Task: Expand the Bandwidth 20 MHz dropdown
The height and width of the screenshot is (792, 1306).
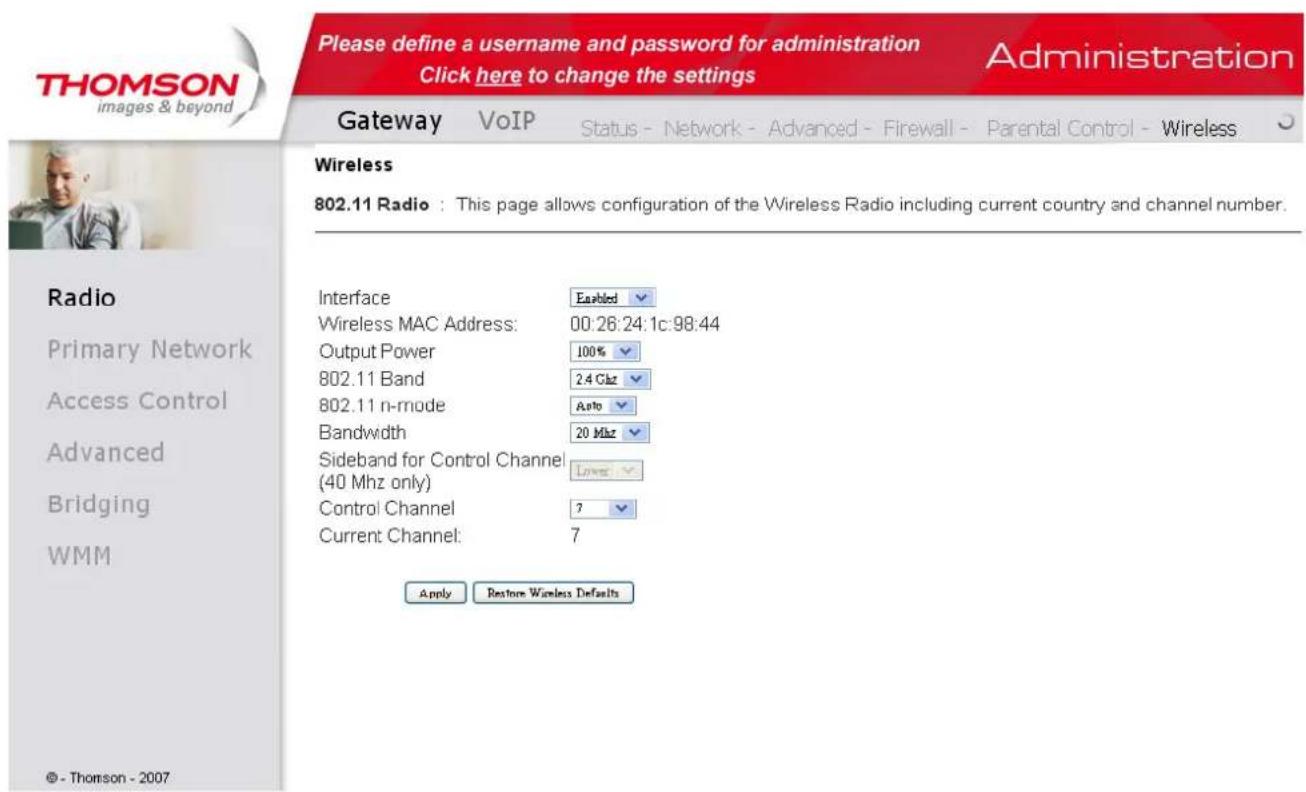Action: click(x=610, y=433)
